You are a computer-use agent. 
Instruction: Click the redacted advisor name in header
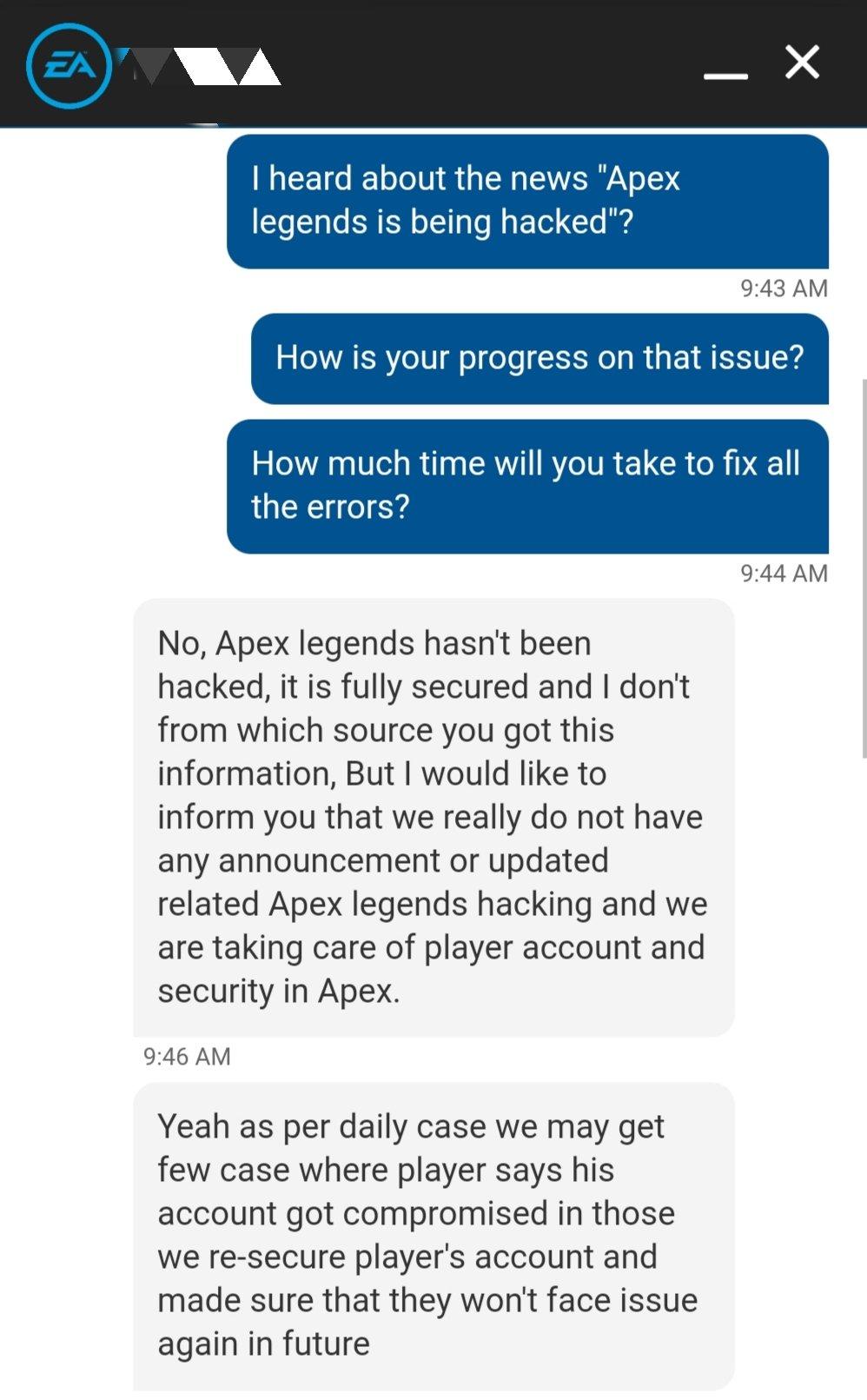tap(199, 66)
